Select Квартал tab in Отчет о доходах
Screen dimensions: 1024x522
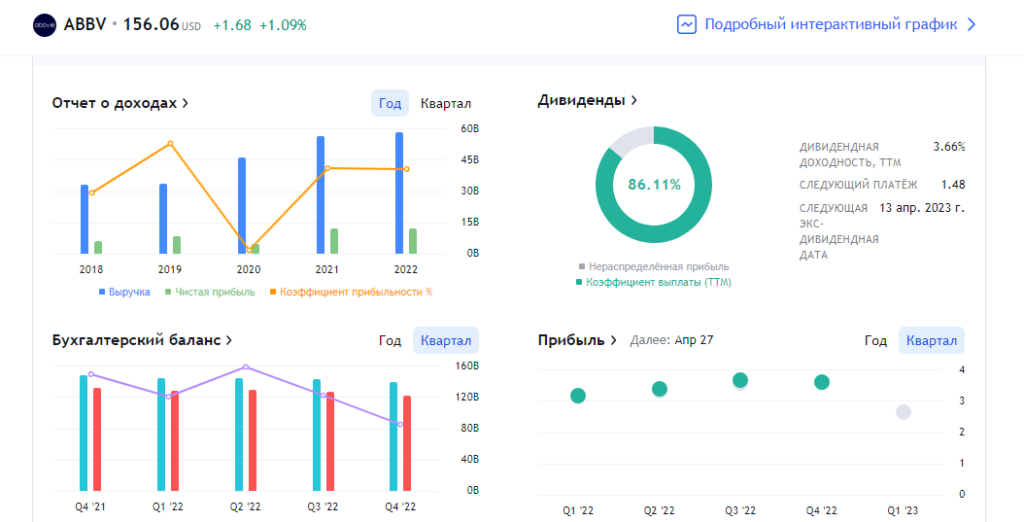[446, 103]
